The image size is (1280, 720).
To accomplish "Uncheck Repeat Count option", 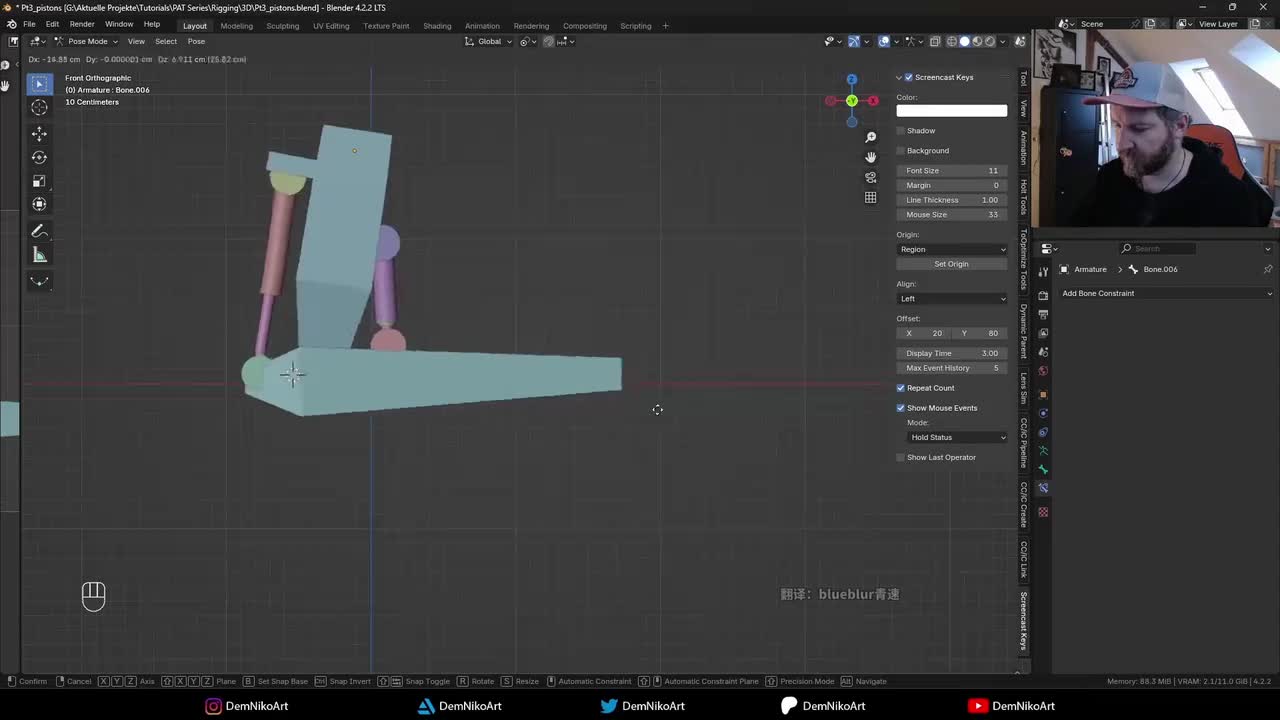I will (901, 388).
